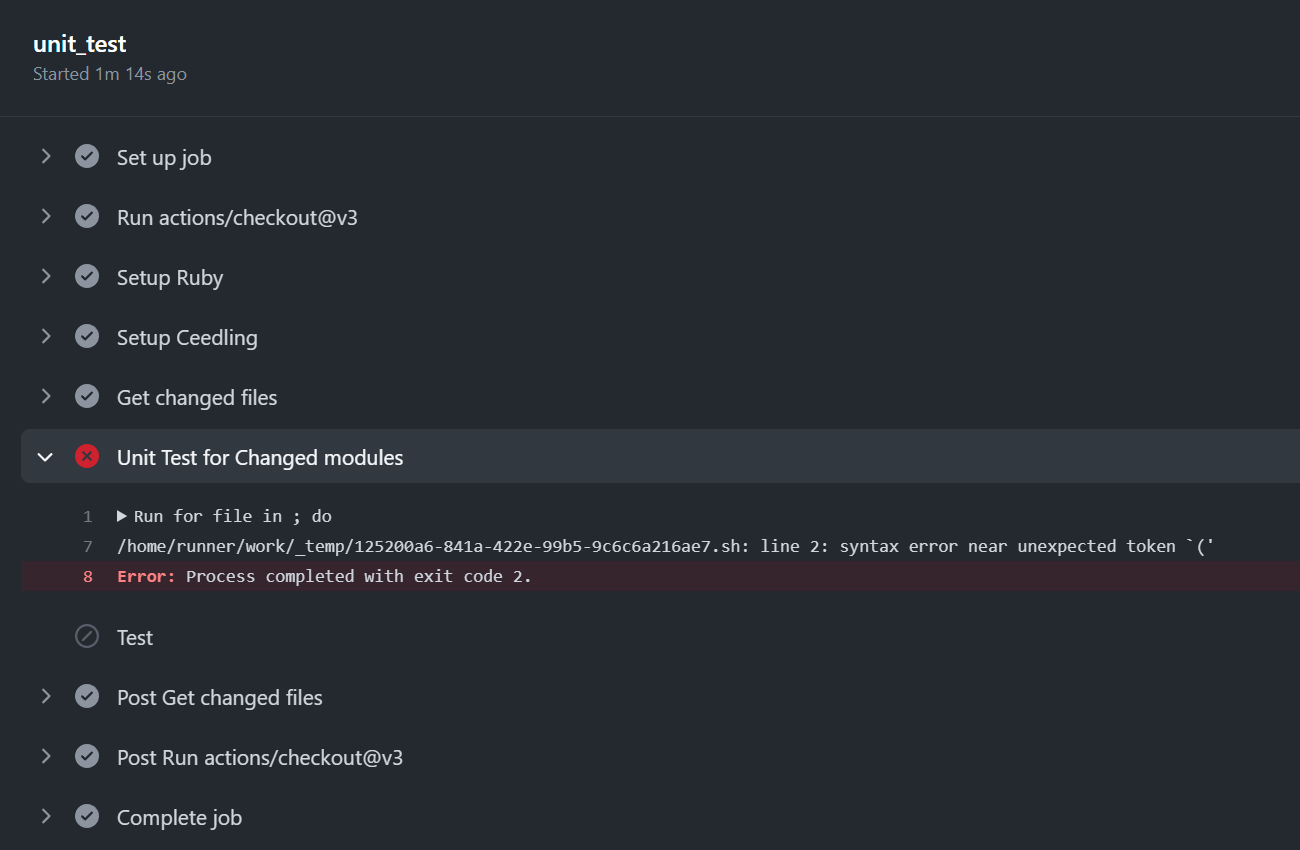The width and height of the screenshot is (1300, 850).
Task: Expand the Setup Ruby step chevron
Action: click(46, 276)
